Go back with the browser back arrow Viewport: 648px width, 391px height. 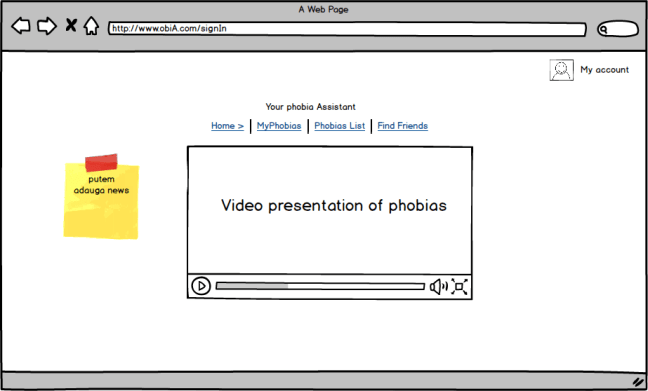pyautogui.click(x=21, y=26)
